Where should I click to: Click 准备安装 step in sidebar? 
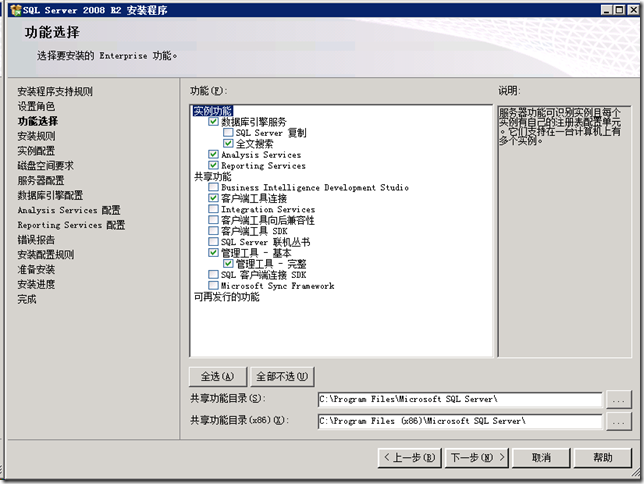[36, 270]
